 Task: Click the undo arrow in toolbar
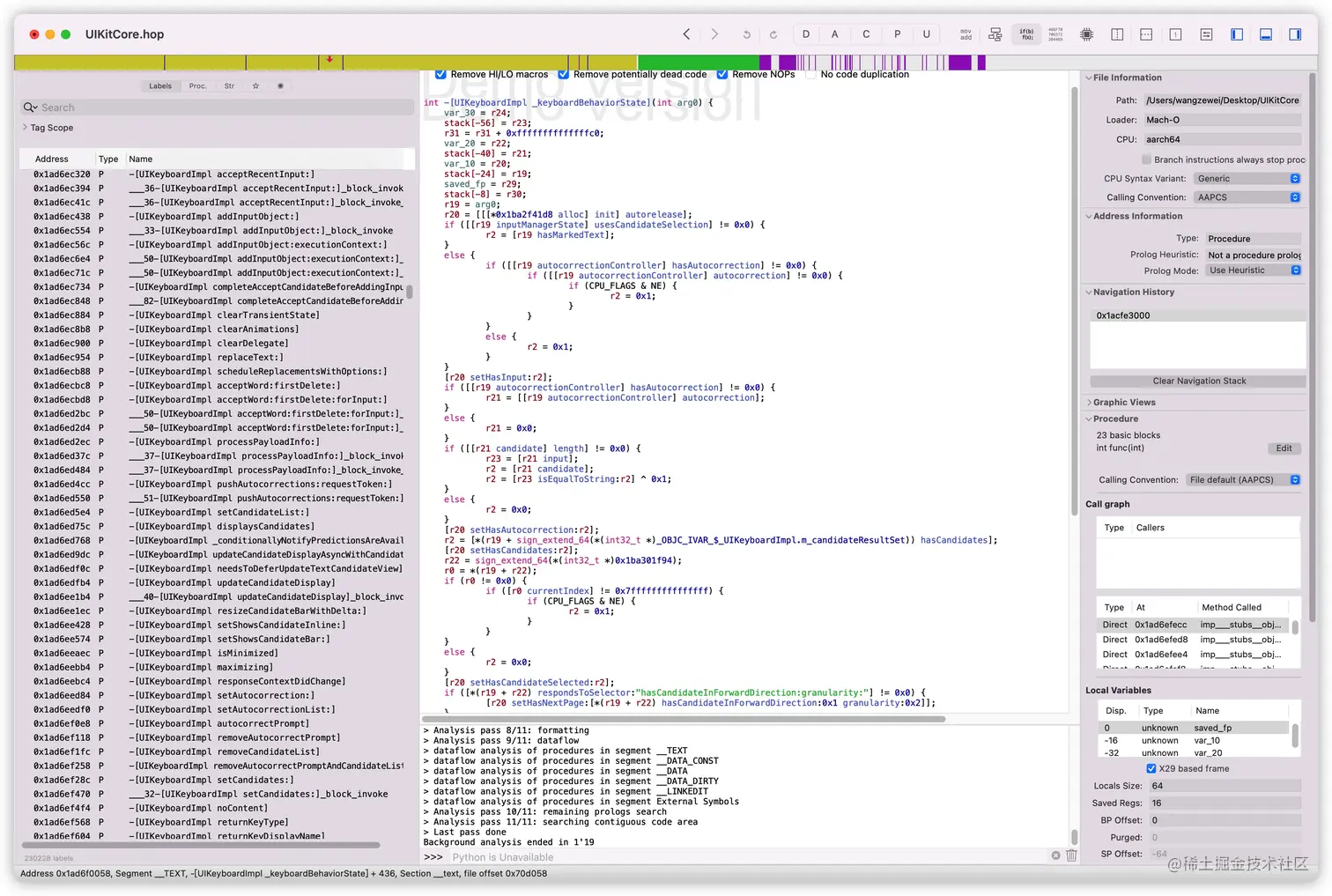point(746,34)
